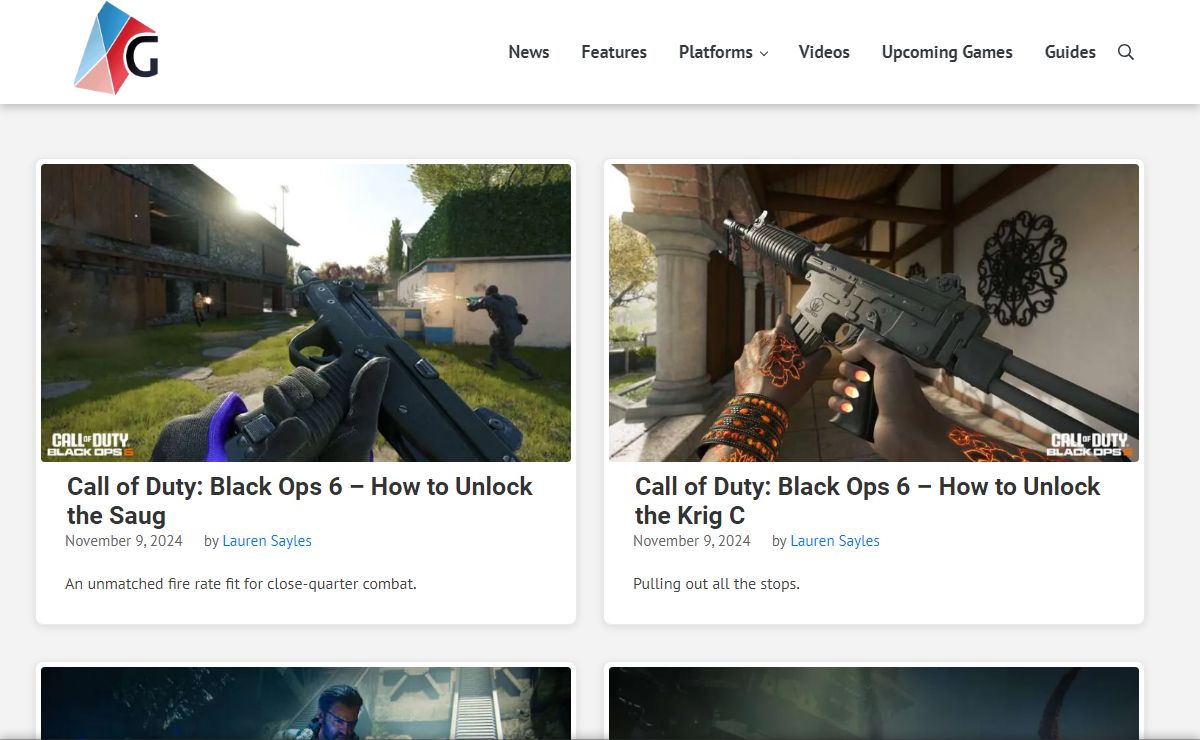
Task: Open the Saug gameplay thumbnail image
Action: (x=306, y=313)
